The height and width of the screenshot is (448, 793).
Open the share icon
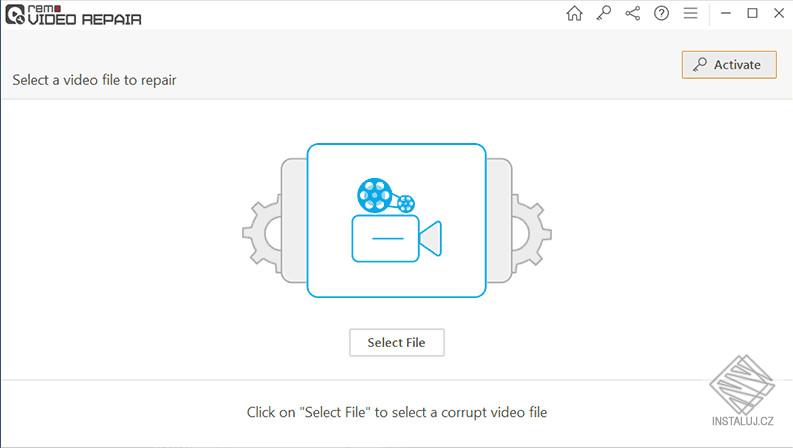click(632, 14)
